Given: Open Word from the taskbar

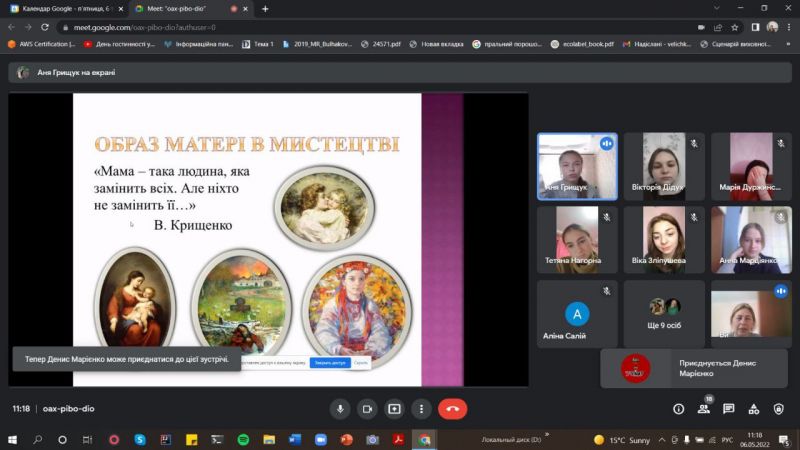Looking at the screenshot, I should (x=295, y=440).
